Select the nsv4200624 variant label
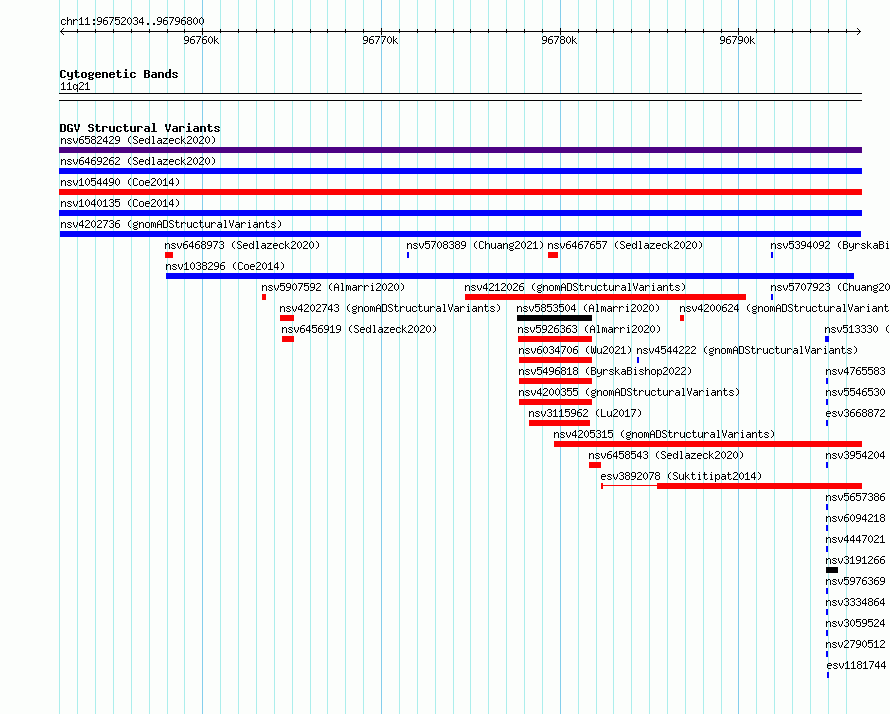The height and width of the screenshot is (714, 890). pos(784,308)
